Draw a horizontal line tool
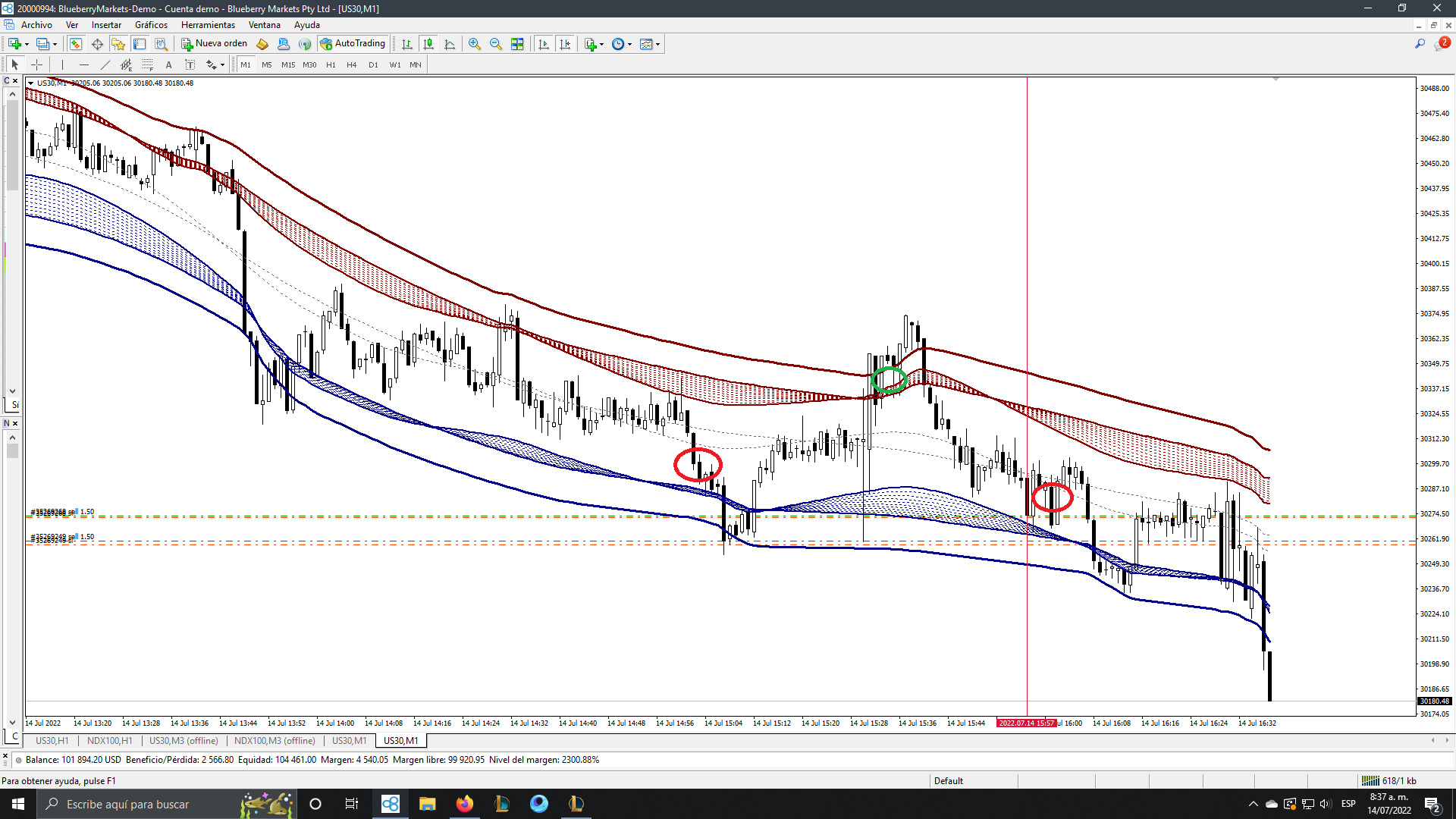Viewport: 1456px width, 819px height. point(84,65)
